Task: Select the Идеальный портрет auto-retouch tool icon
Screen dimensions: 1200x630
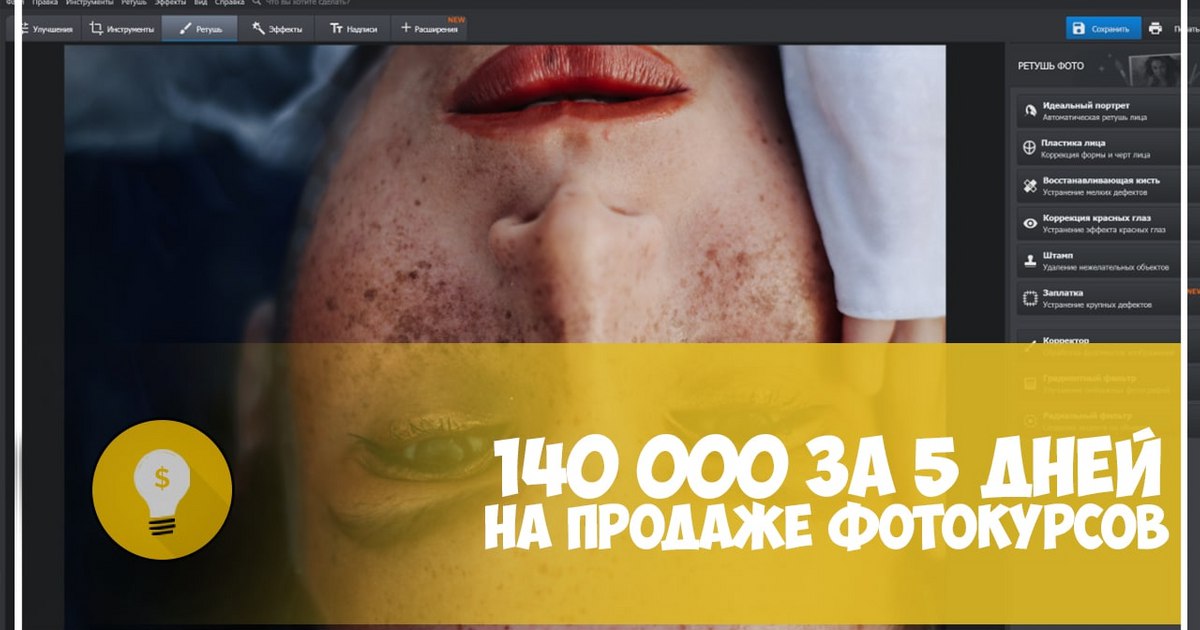Action: point(1029,111)
